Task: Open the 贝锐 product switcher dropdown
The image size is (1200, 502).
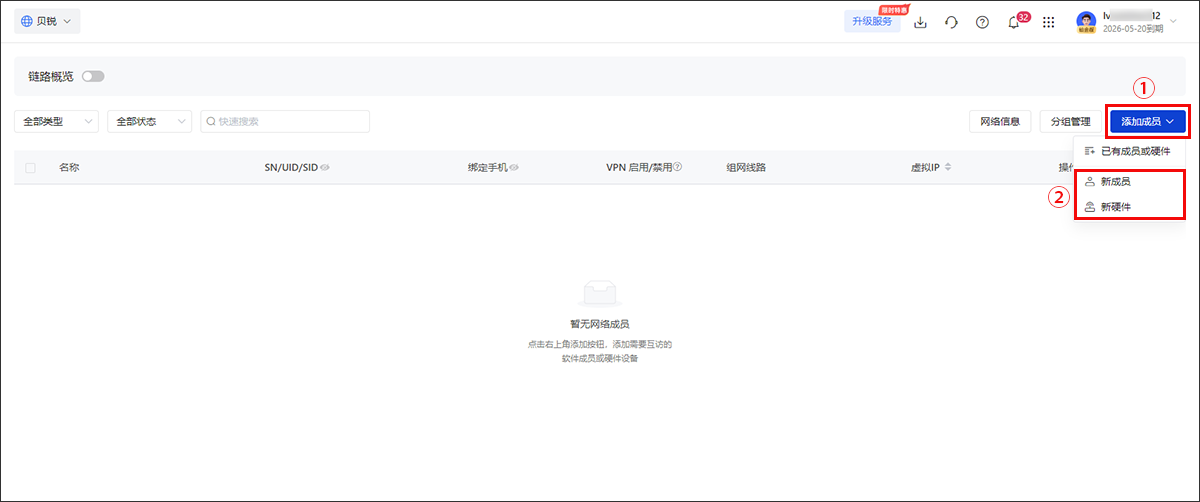Action: pyautogui.click(x=47, y=21)
